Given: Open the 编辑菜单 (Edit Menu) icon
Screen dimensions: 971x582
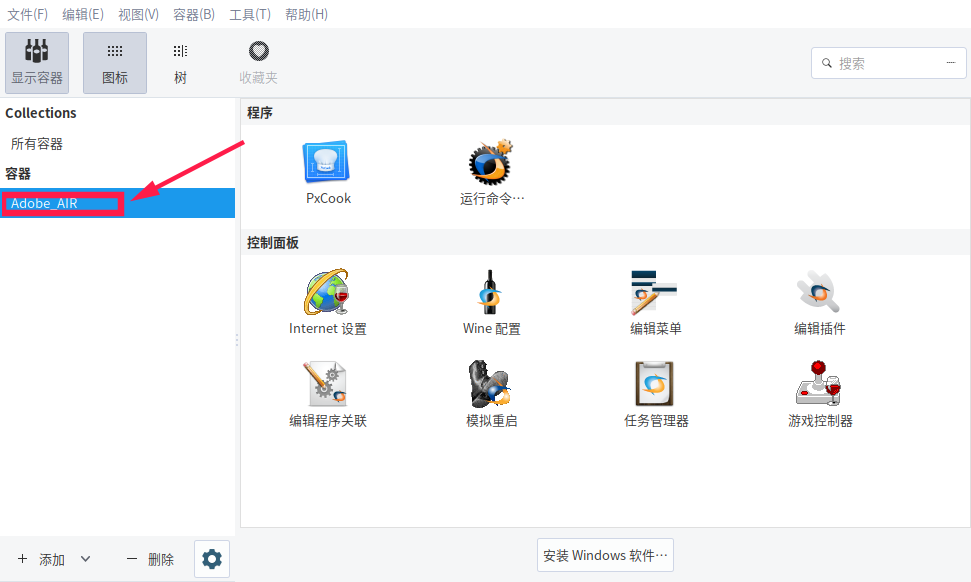Looking at the screenshot, I should coord(655,294).
